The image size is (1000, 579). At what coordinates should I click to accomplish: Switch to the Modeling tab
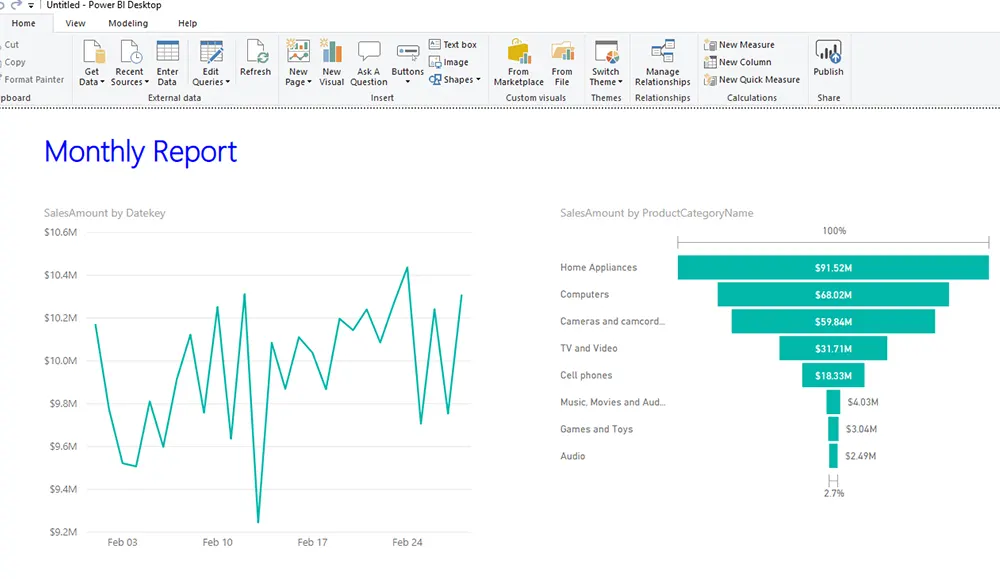pos(128,23)
